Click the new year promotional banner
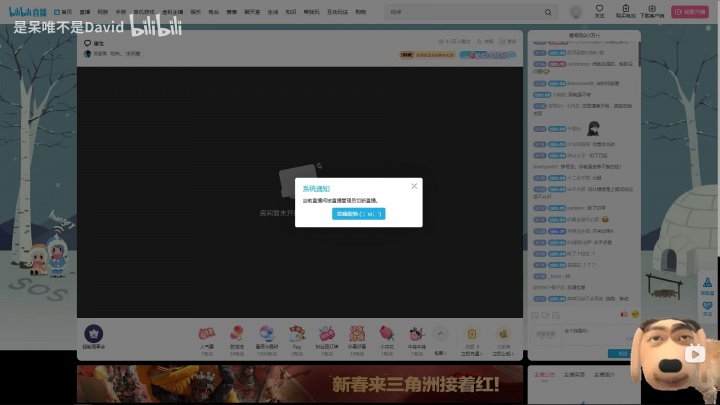This screenshot has height=405, width=720. tap(300, 385)
